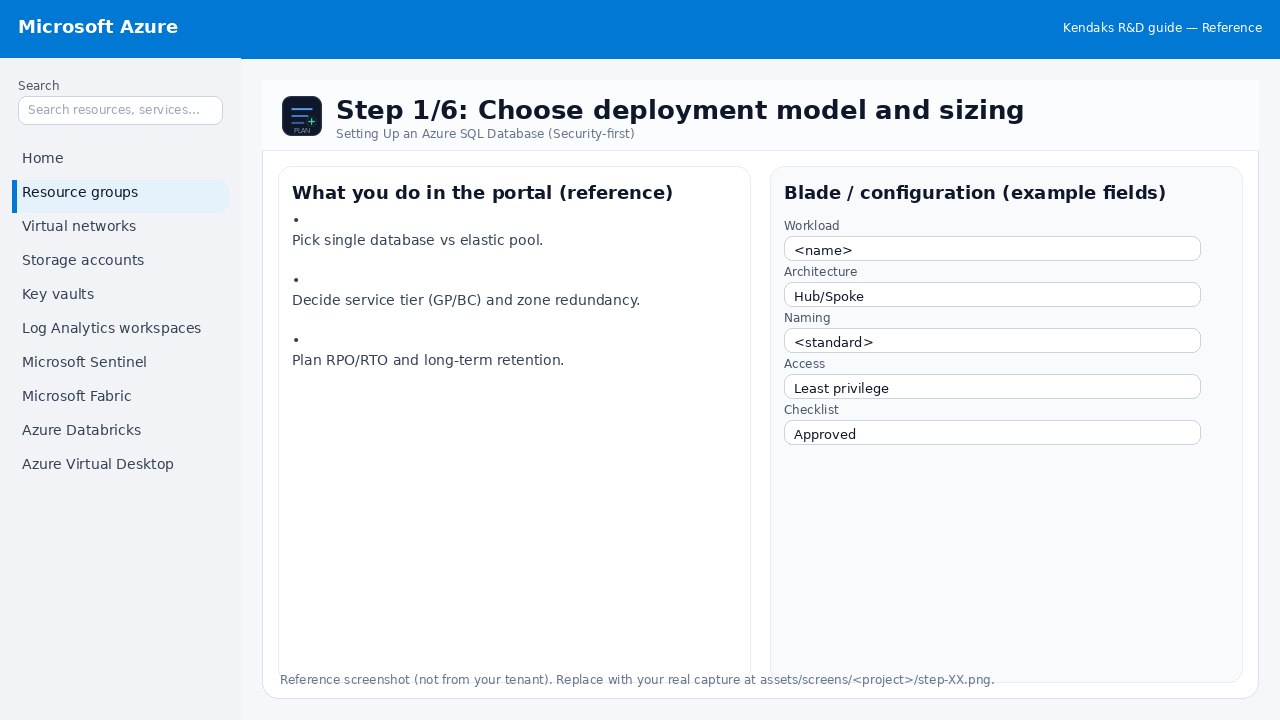Click 'Plan RPO/RTO and long-term retention.'
Viewport: 1280px width, 720px height.
coord(428,360)
